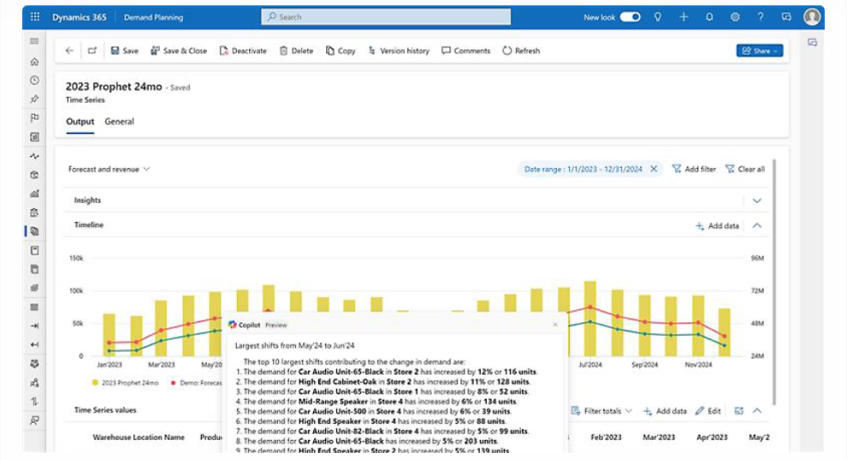
Task: Click the plus icon in top bar
Action: [683, 17]
